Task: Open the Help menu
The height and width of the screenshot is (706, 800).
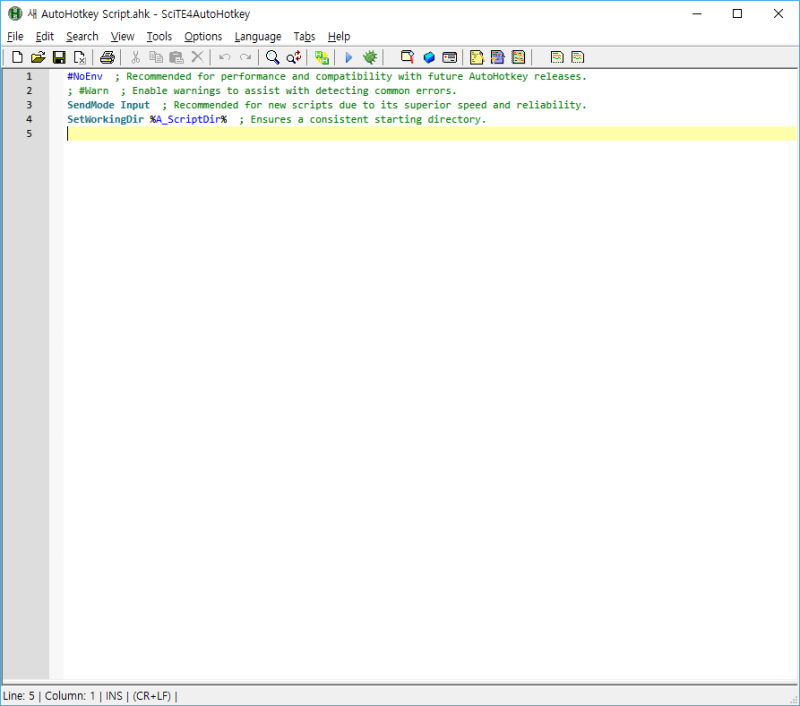Action: (339, 36)
